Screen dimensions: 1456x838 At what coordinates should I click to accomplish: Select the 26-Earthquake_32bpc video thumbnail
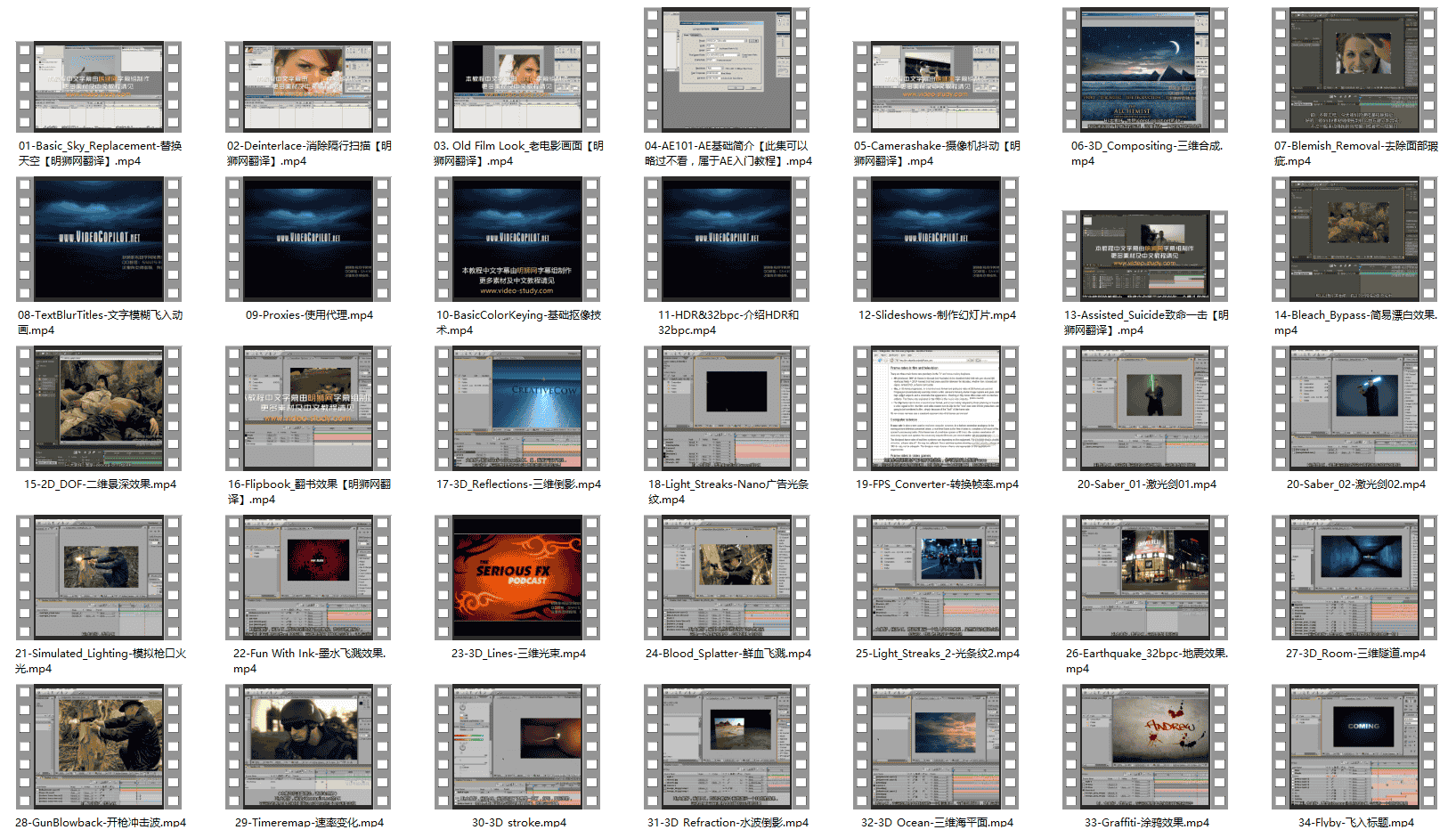coord(1145,577)
